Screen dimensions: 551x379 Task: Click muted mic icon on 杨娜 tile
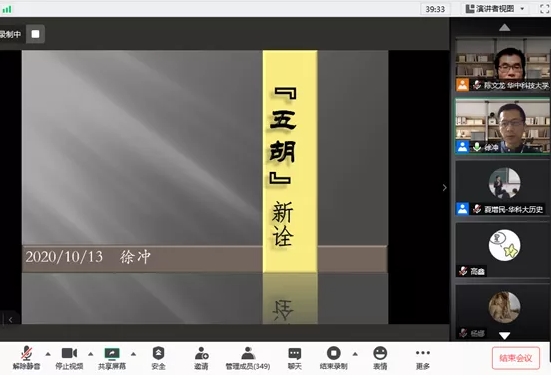tap(463, 333)
